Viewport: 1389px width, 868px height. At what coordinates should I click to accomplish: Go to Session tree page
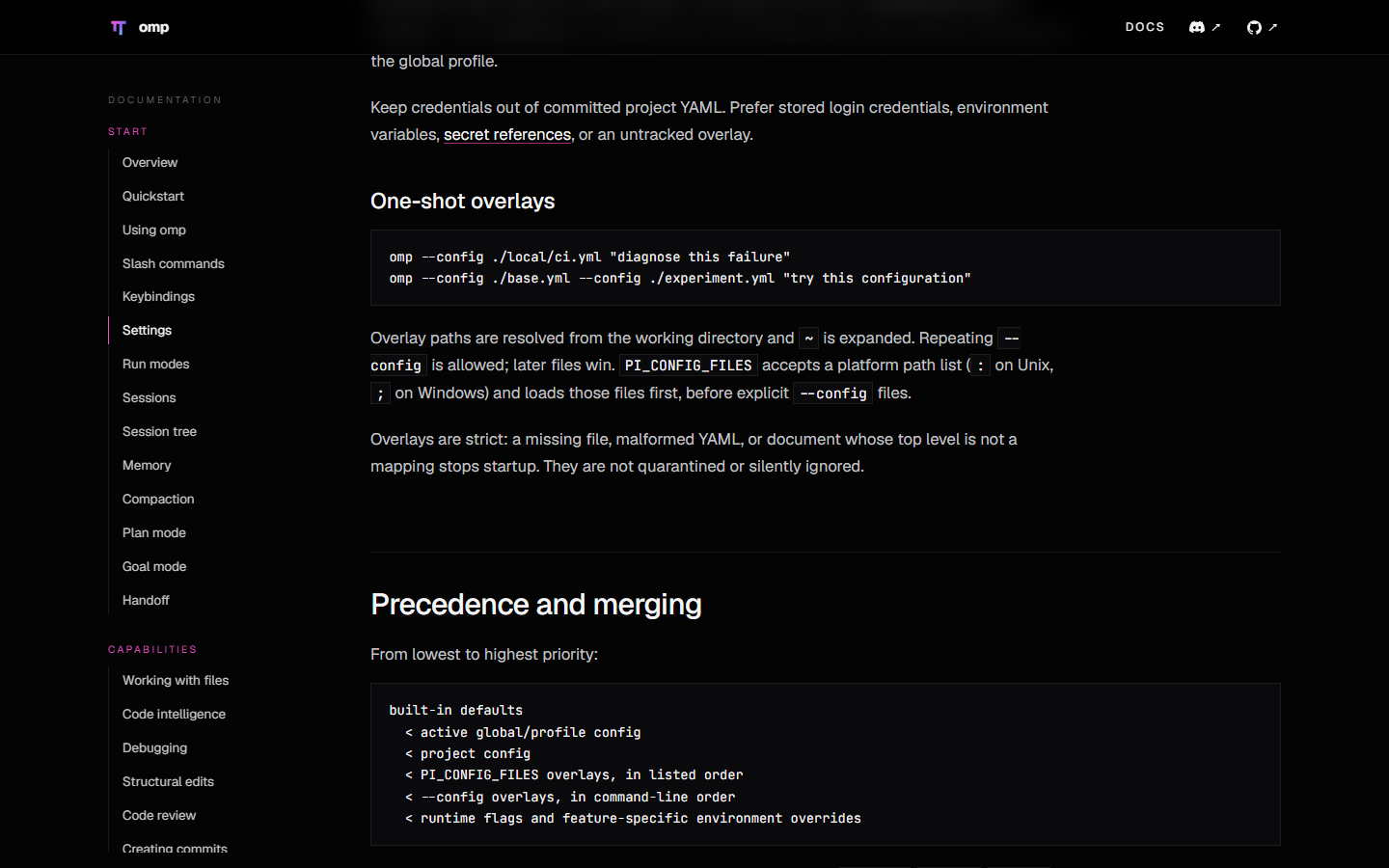point(159,431)
